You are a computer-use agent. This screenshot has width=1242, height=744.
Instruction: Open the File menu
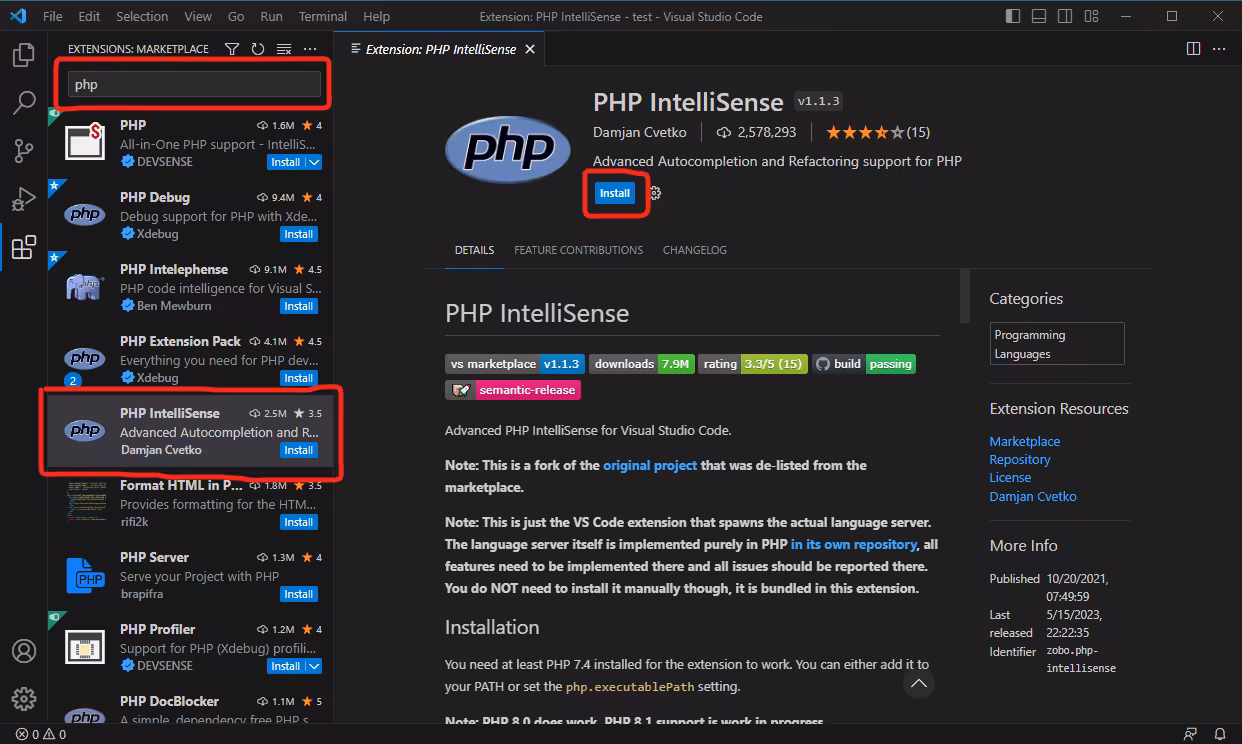coord(53,16)
